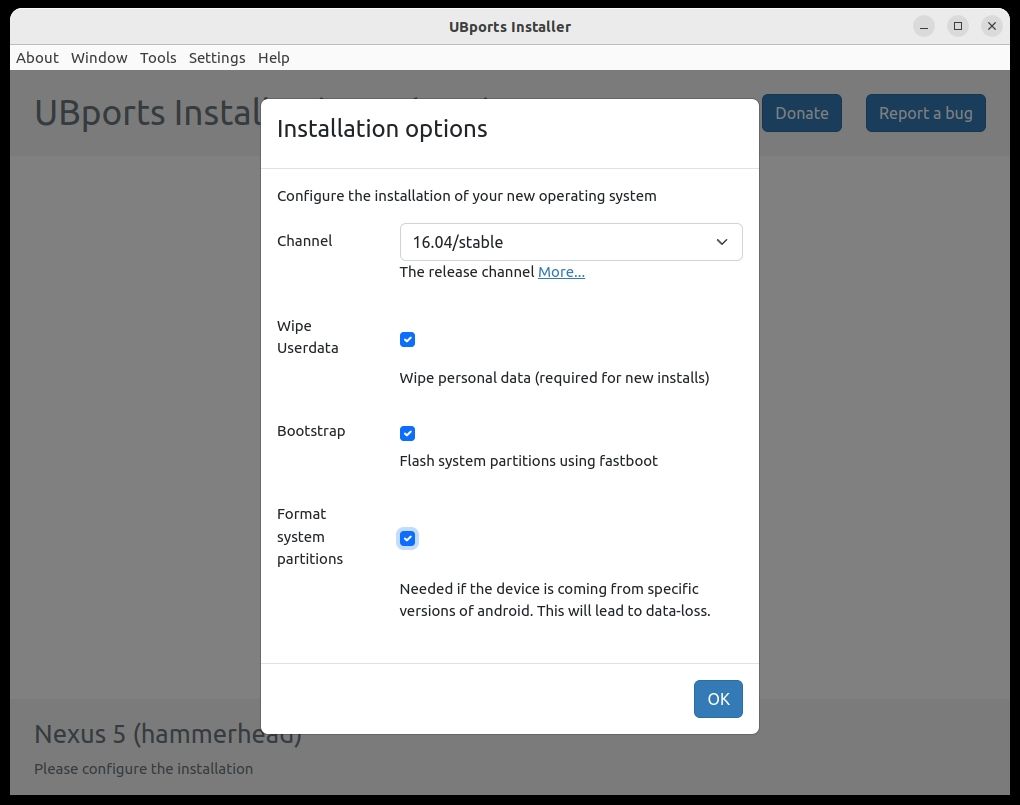
Task: Disable Format system partitions checkbox
Action: tap(407, 539)
